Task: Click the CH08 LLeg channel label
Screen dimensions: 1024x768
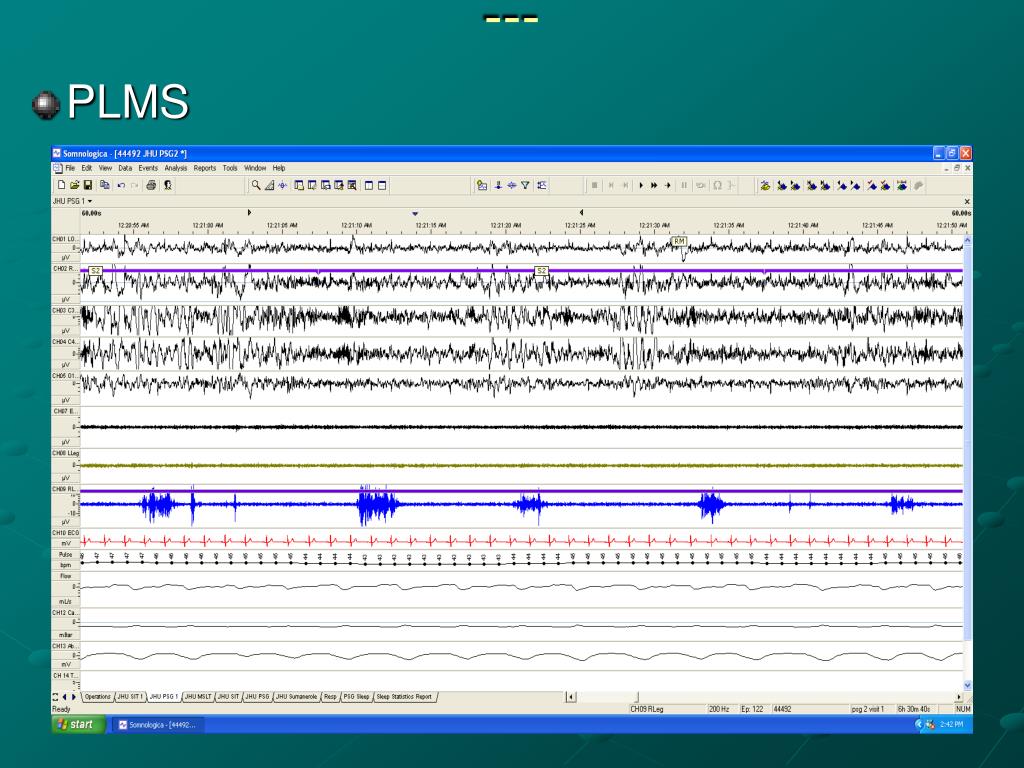Action: pos(65,453)
